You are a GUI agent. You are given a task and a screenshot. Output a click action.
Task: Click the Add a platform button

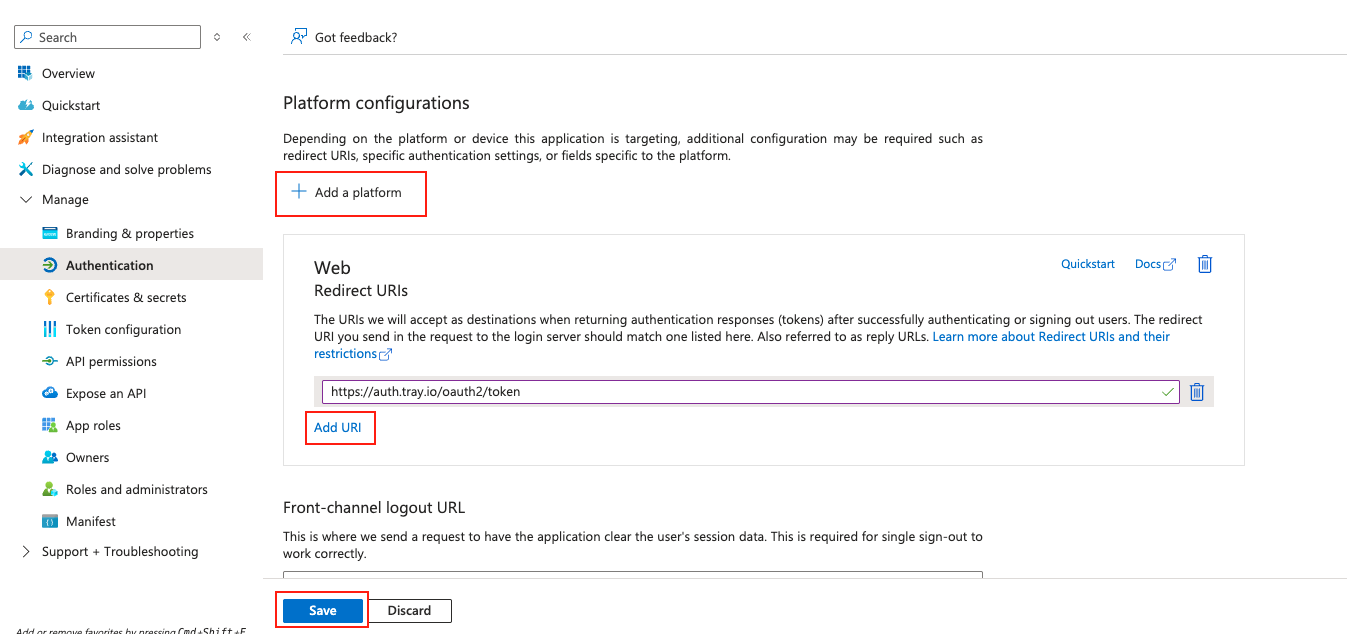coord(351,193)
